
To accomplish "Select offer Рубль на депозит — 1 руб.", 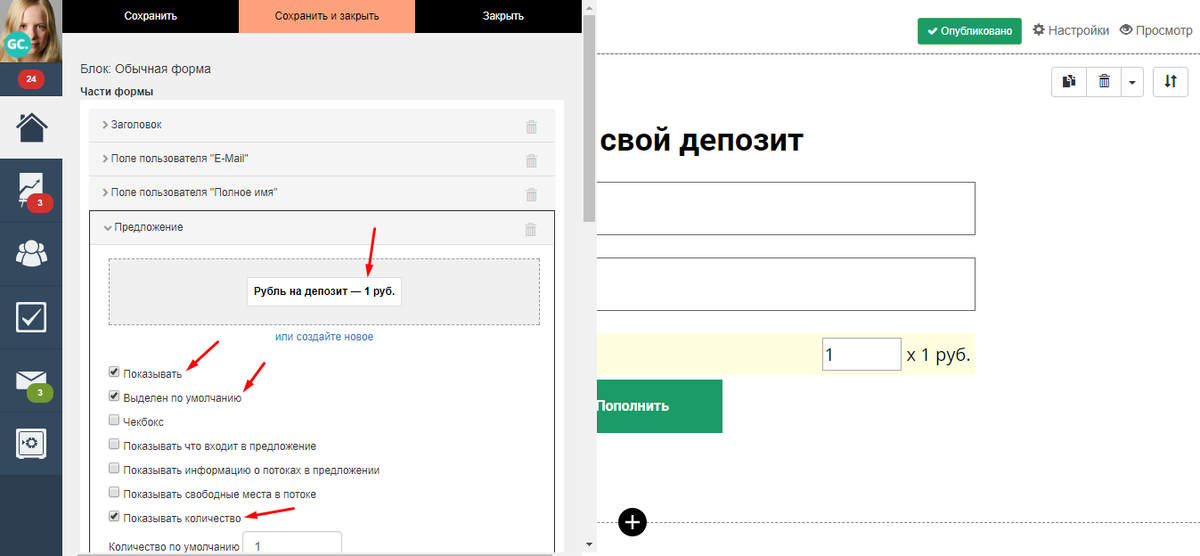I will coord(324,291).
